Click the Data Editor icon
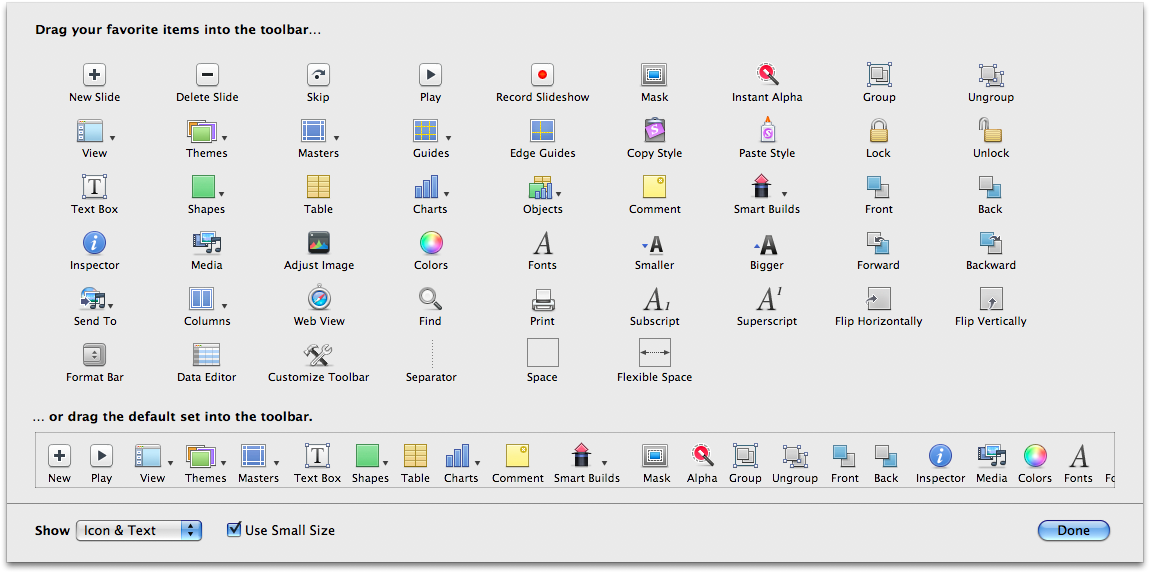The image size is (1150, 573). (207, 355)
